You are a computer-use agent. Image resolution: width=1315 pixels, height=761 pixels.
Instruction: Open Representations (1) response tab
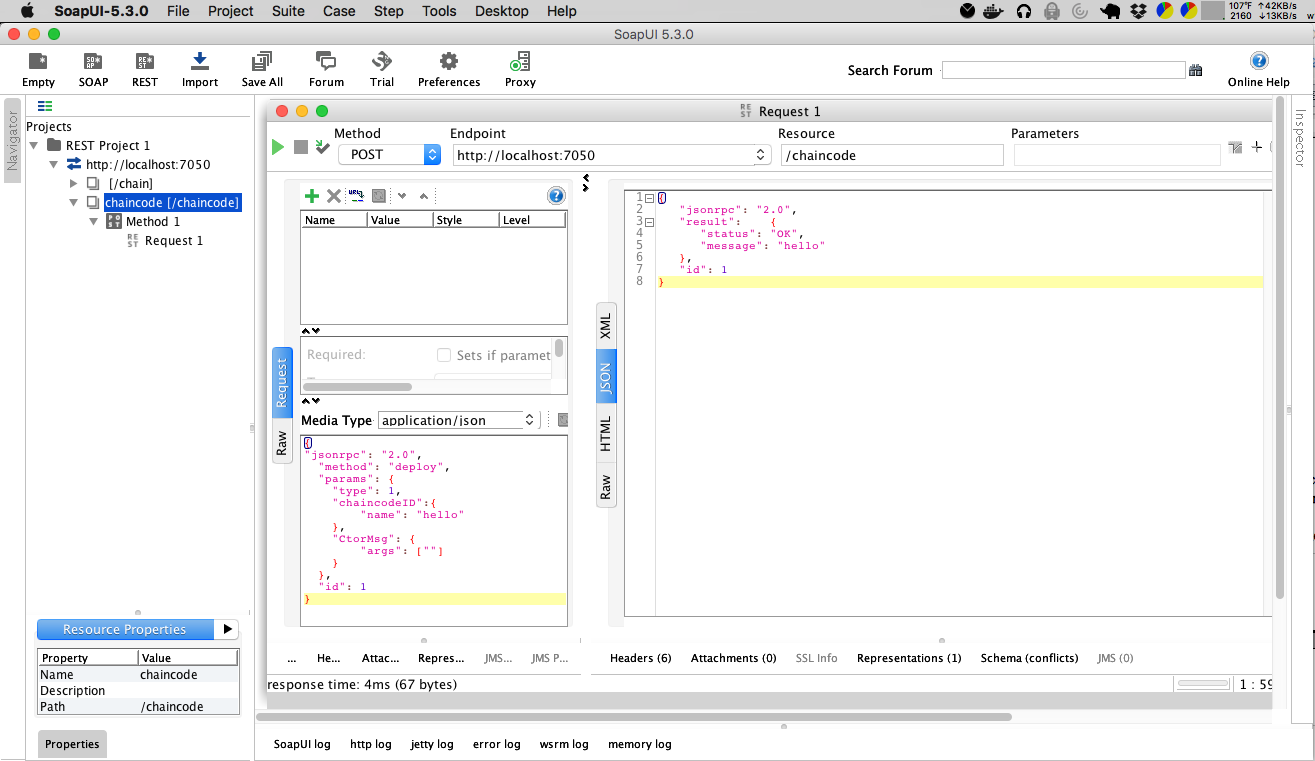click(x=909, y=658)
